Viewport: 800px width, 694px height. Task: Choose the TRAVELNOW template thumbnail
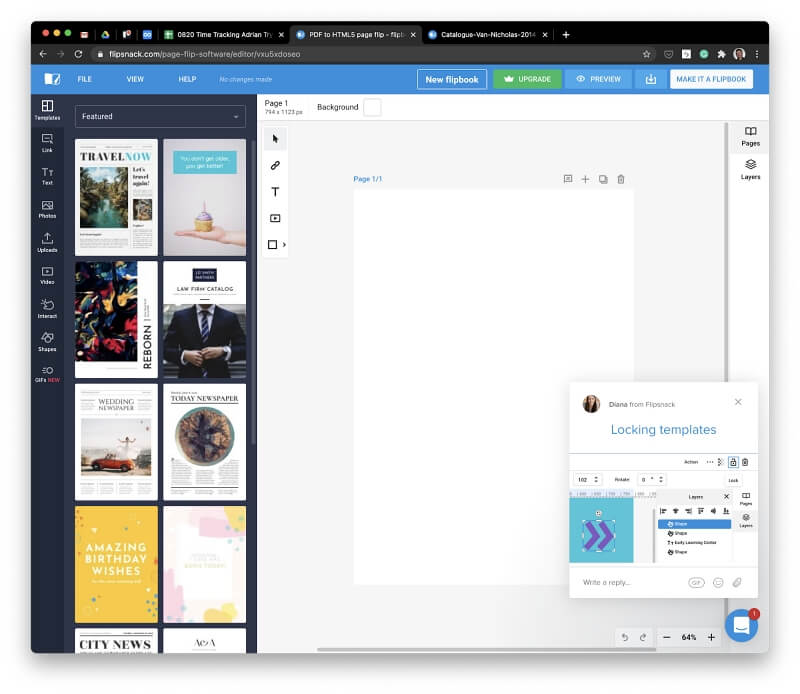pyautogui.click(x=116, y=197)
